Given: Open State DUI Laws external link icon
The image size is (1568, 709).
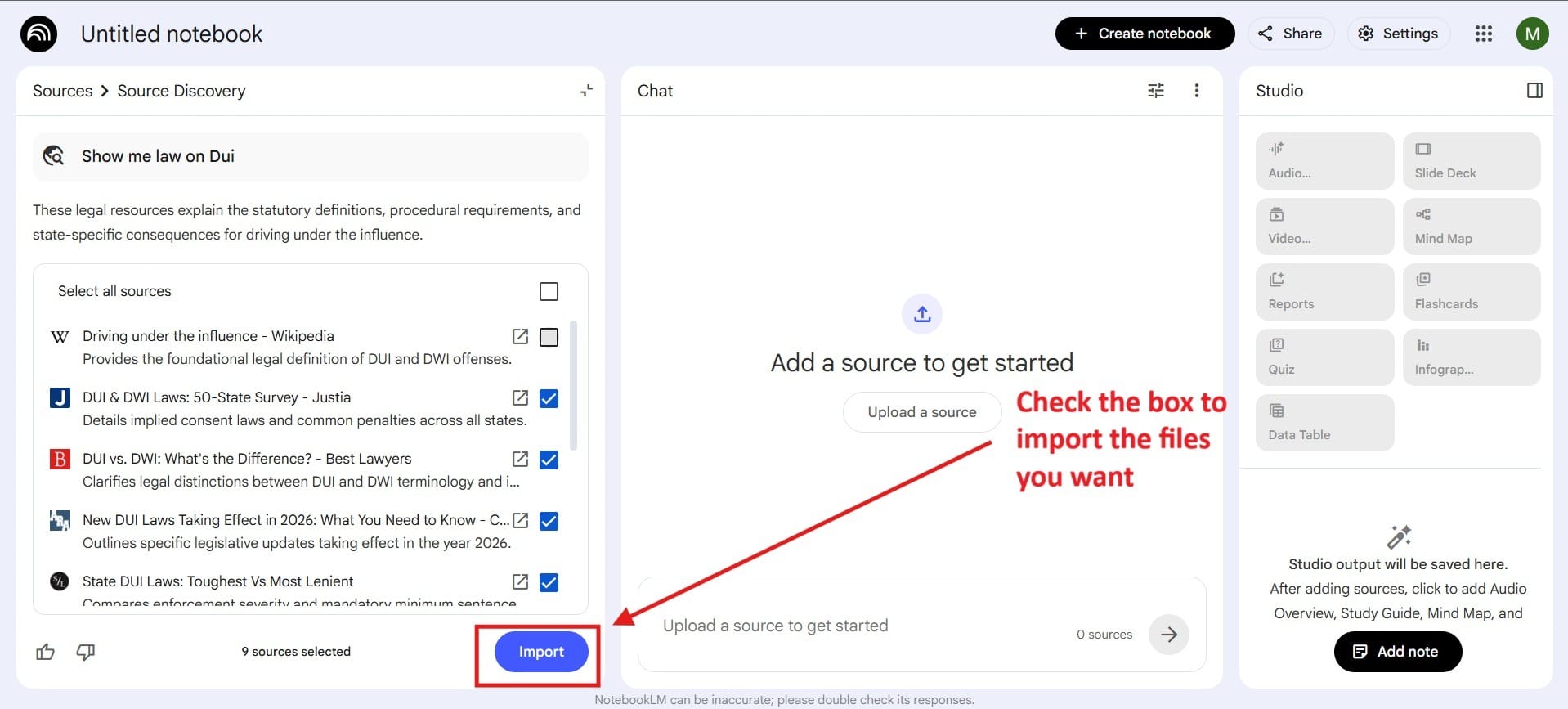Looking at the screenshot, I should (x=520, y=581).
